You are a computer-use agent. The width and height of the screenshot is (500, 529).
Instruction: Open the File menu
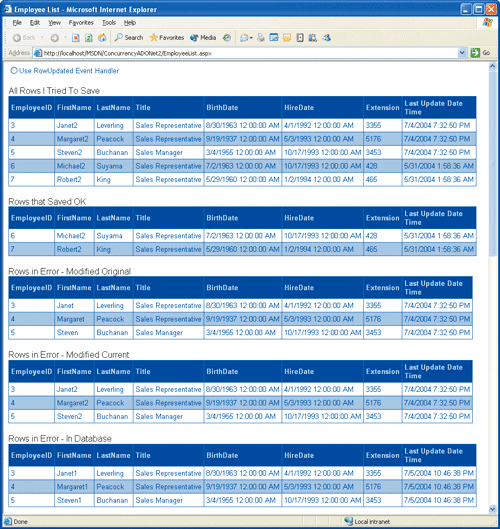17,23
